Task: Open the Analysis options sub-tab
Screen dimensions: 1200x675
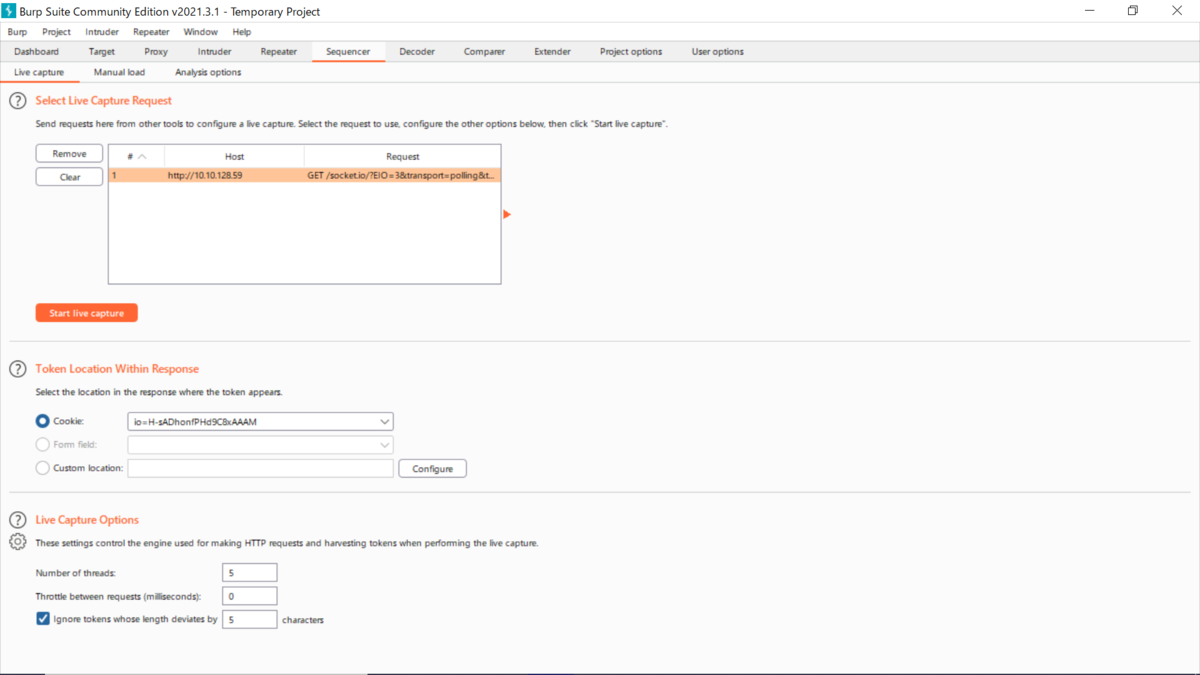Action: tap(208, 73)
